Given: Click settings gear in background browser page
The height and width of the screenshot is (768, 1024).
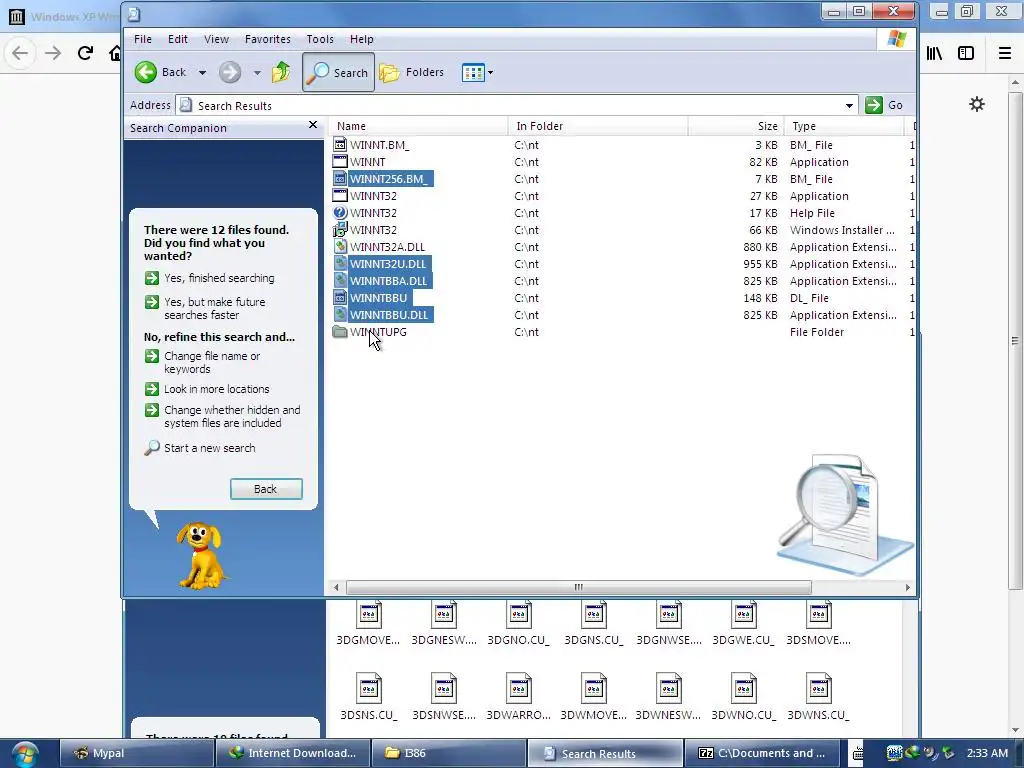Looking at the screenshot, I should click(977, 104).
